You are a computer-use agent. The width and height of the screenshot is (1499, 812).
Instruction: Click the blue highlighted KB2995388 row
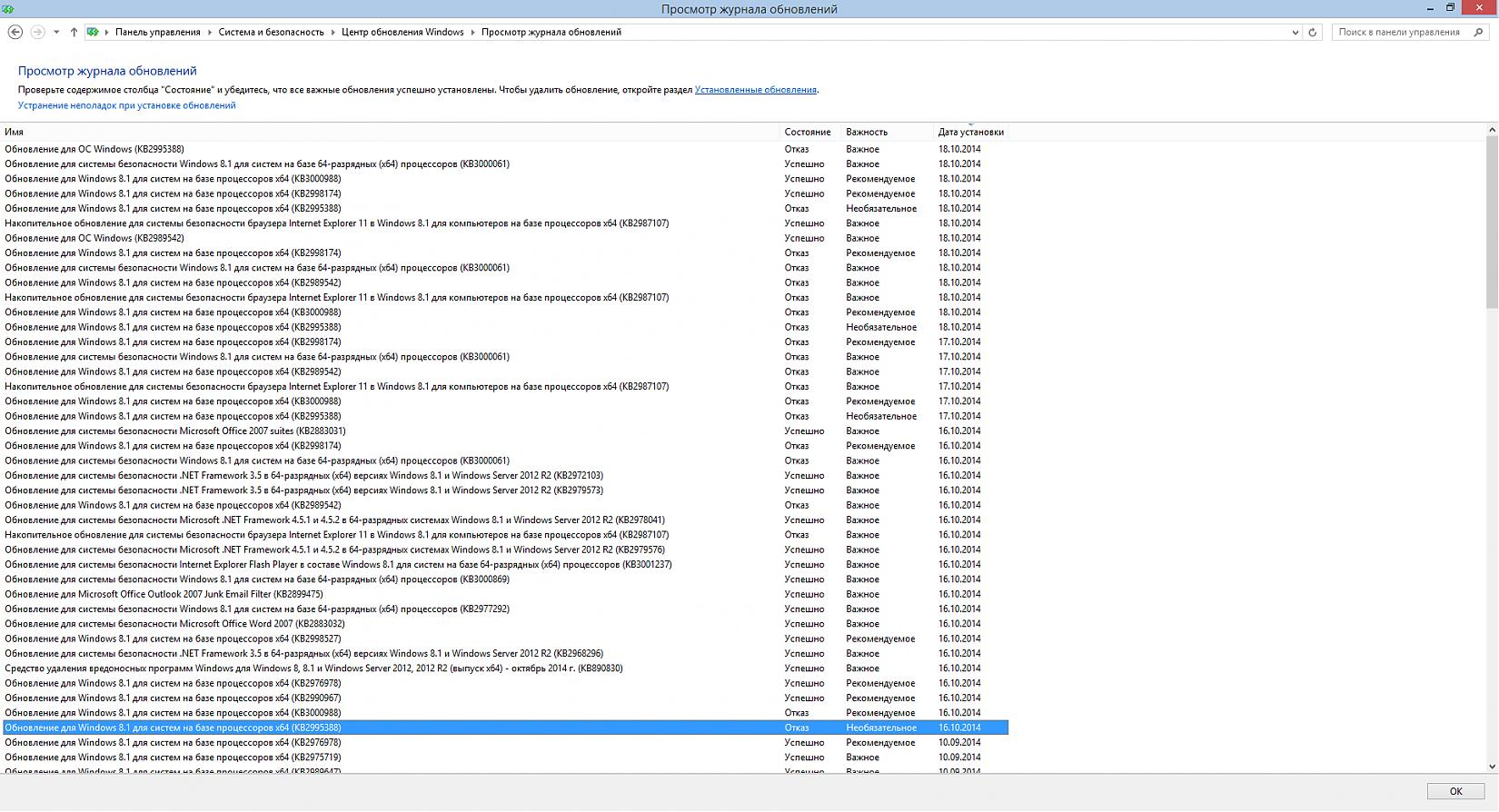[x=505, y=728]
